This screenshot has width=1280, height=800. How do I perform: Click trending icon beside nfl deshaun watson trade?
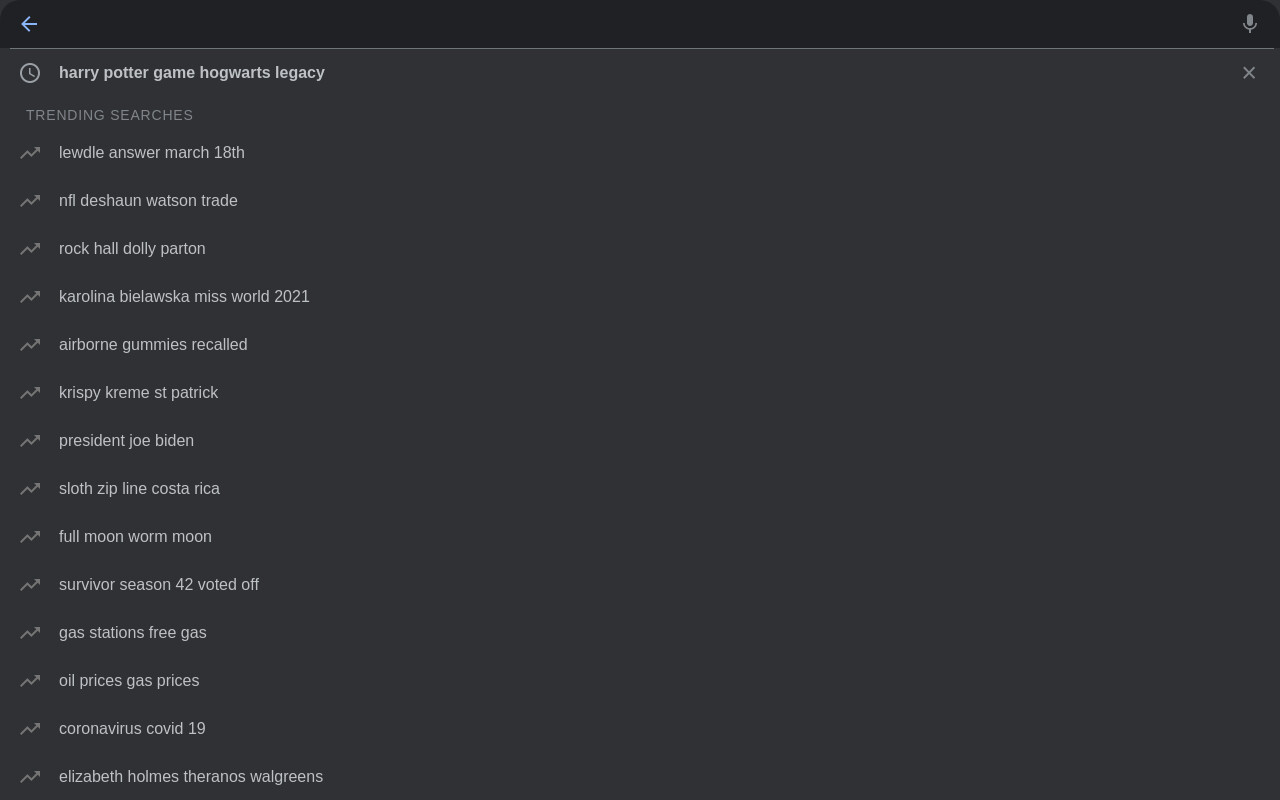pyautogui.click(x=30, y=201)
